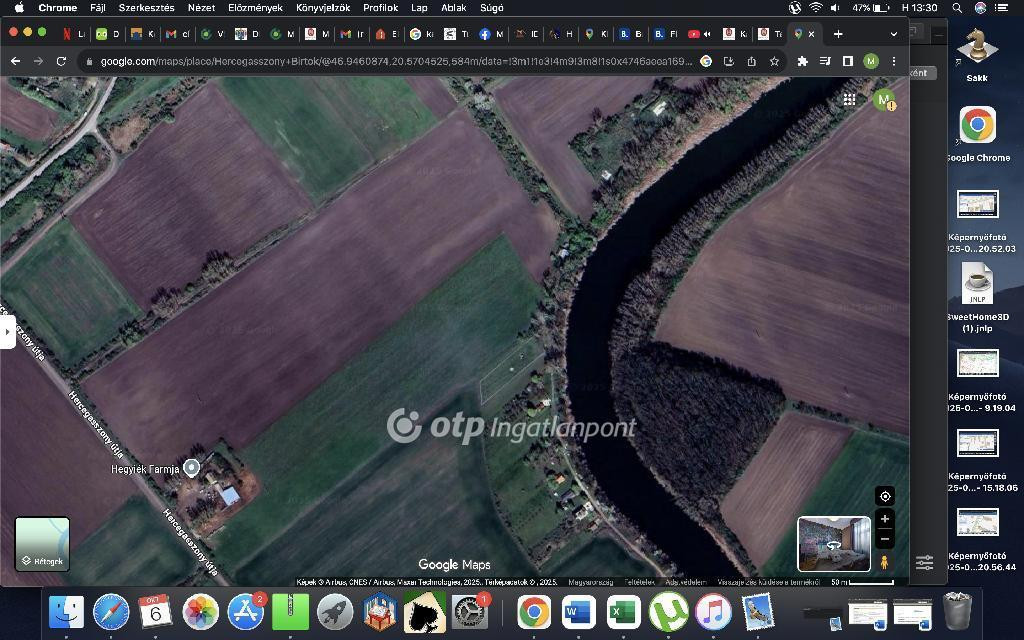Zoom out the map with minus button
This screenshot has width=1024, height=640.
[884, 539]
